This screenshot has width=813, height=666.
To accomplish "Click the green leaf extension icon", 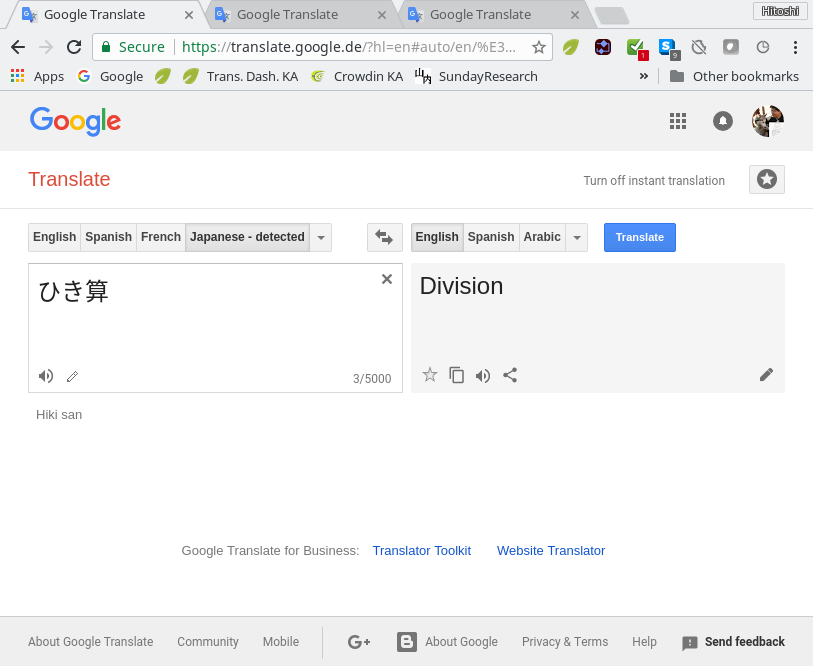I will tap(570, 47).
